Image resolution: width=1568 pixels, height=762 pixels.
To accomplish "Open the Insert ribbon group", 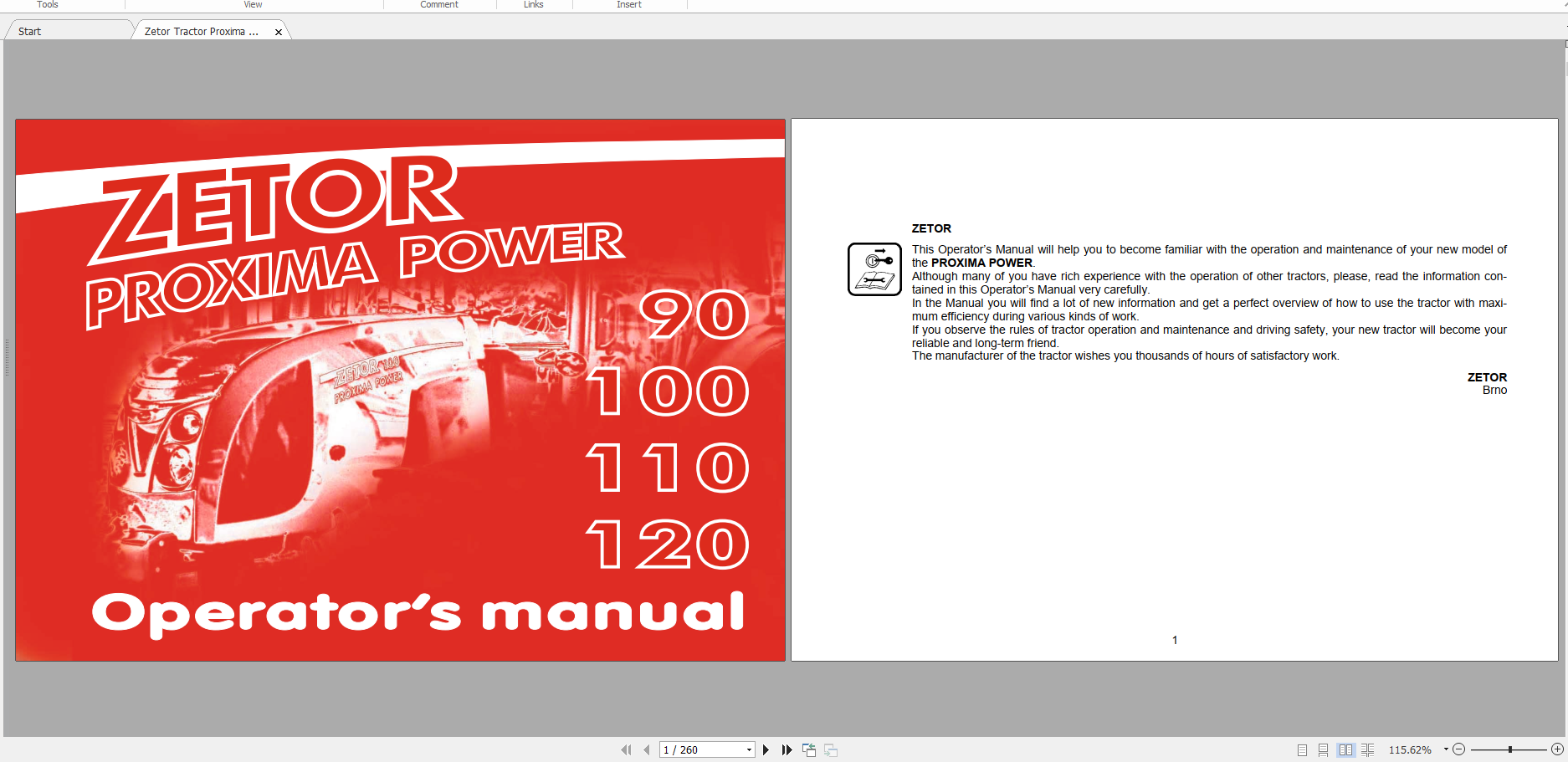I will pyautogui.click(x=629, y=5).
